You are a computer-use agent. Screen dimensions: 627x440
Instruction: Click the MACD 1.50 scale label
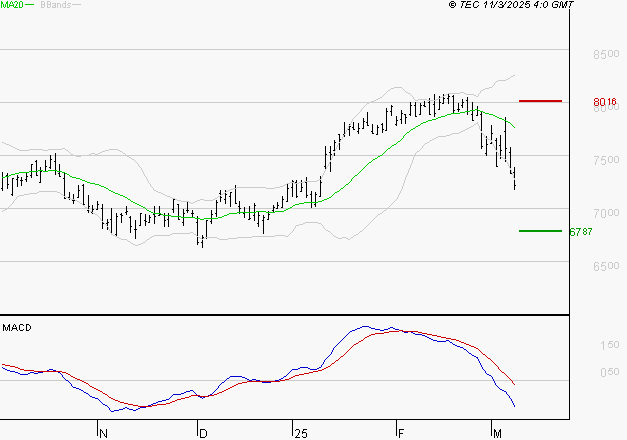609,345
